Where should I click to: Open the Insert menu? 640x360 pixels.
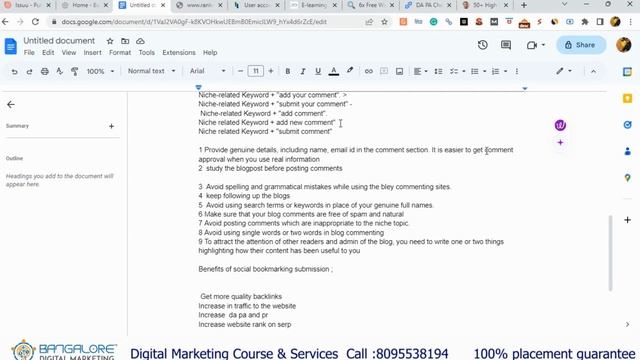(92, 53)
